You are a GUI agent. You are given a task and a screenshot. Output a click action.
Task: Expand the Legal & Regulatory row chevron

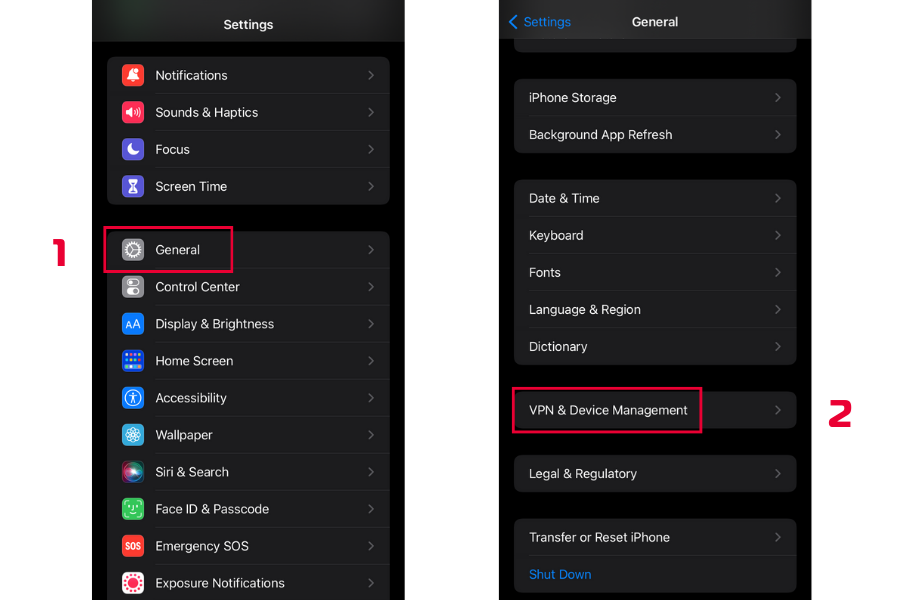[x=777, y=474]
